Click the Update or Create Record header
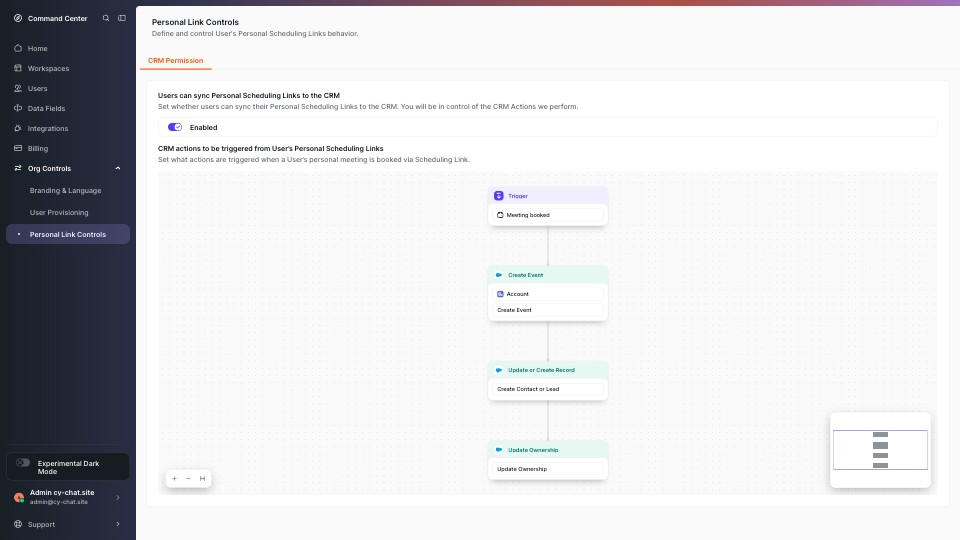 [548, 370]
